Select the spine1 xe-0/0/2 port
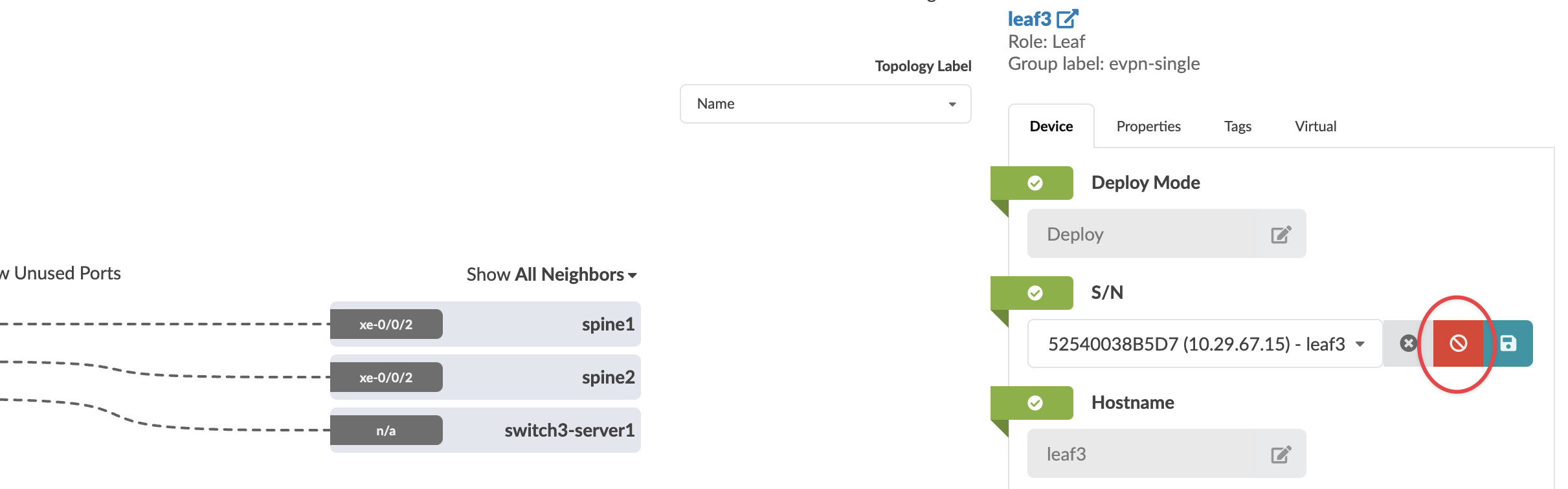This screenshot has height=489, width=1568. click(386, 324)
